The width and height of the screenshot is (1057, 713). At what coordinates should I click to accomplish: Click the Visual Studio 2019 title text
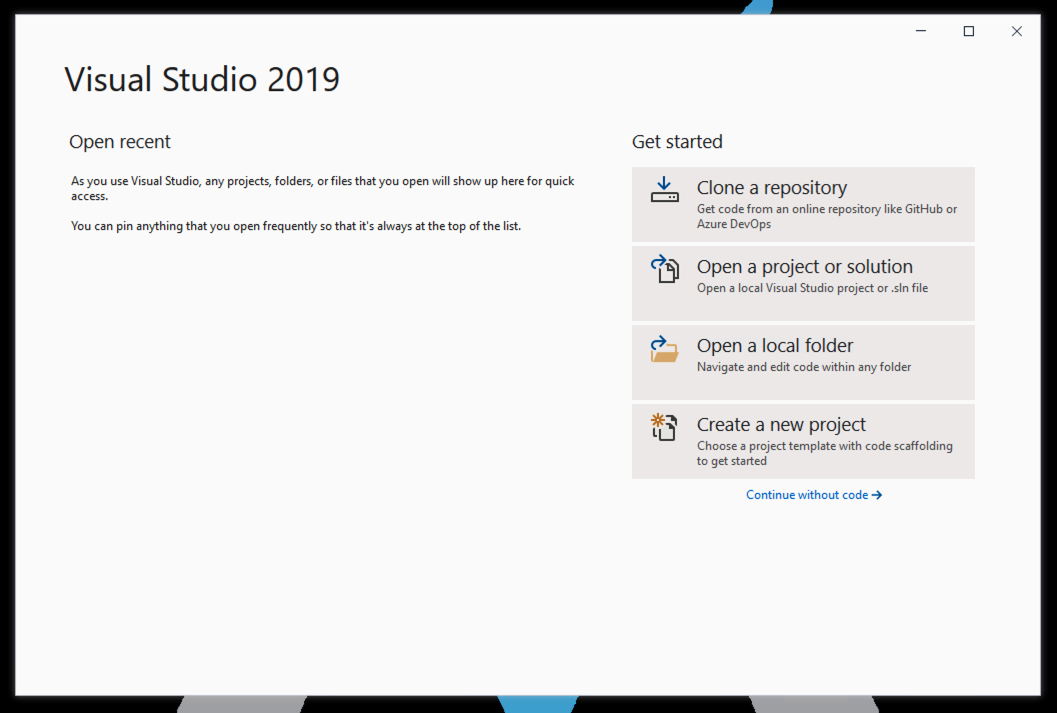click(202, 79)
